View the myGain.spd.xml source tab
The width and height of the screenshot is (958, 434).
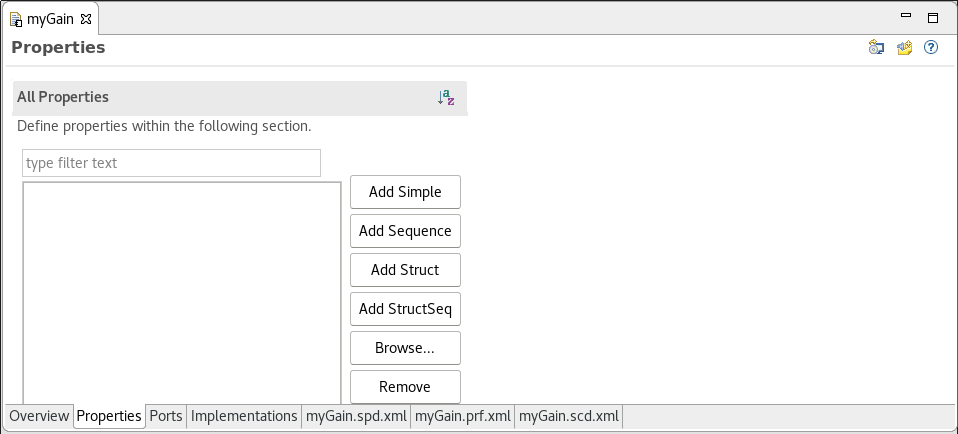tap(356, 416)
